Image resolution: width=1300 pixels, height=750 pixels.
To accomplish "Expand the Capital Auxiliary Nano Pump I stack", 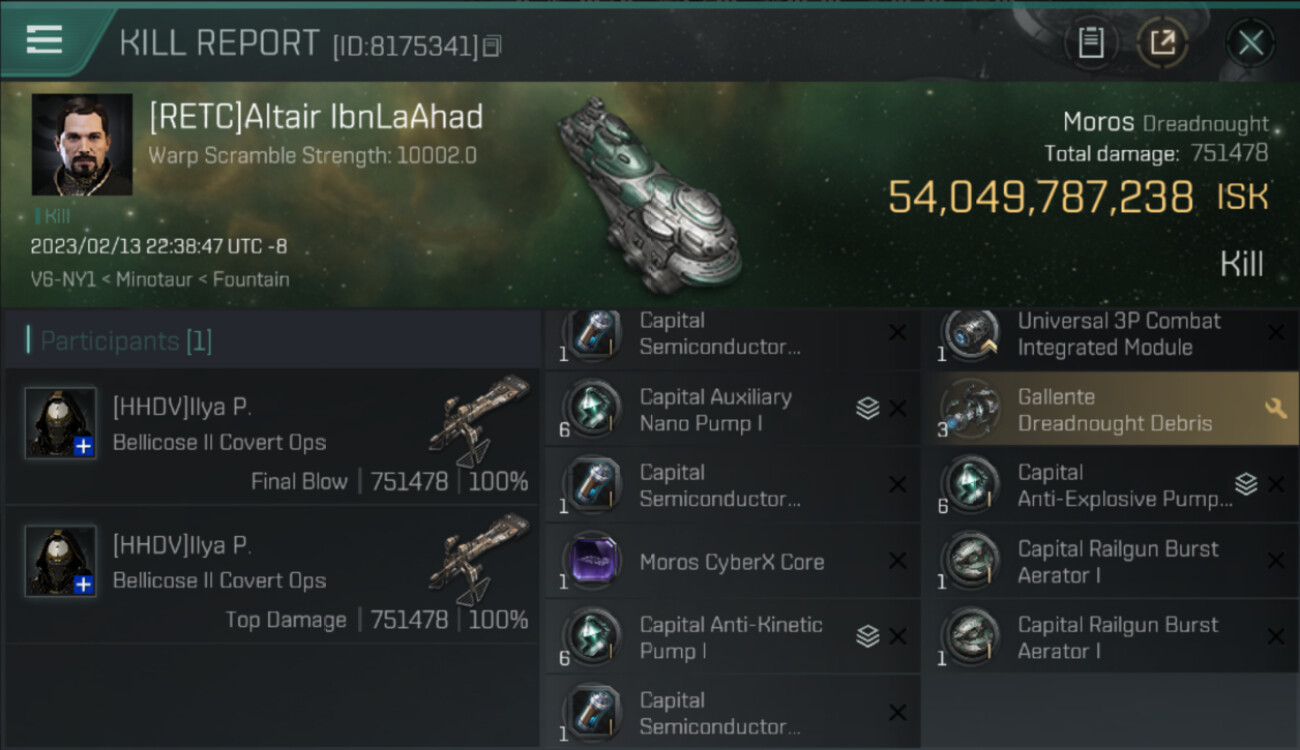I will [x=867, y=408].
